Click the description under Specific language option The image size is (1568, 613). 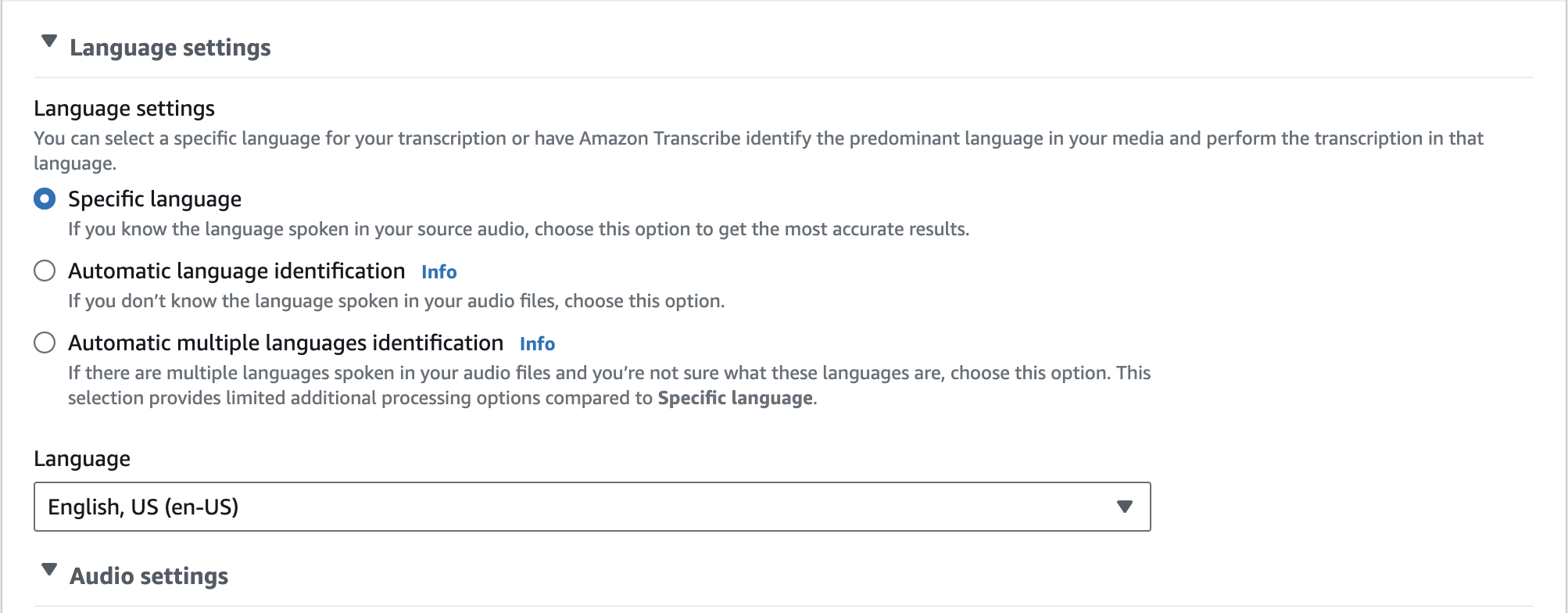[x=517, y=229]
